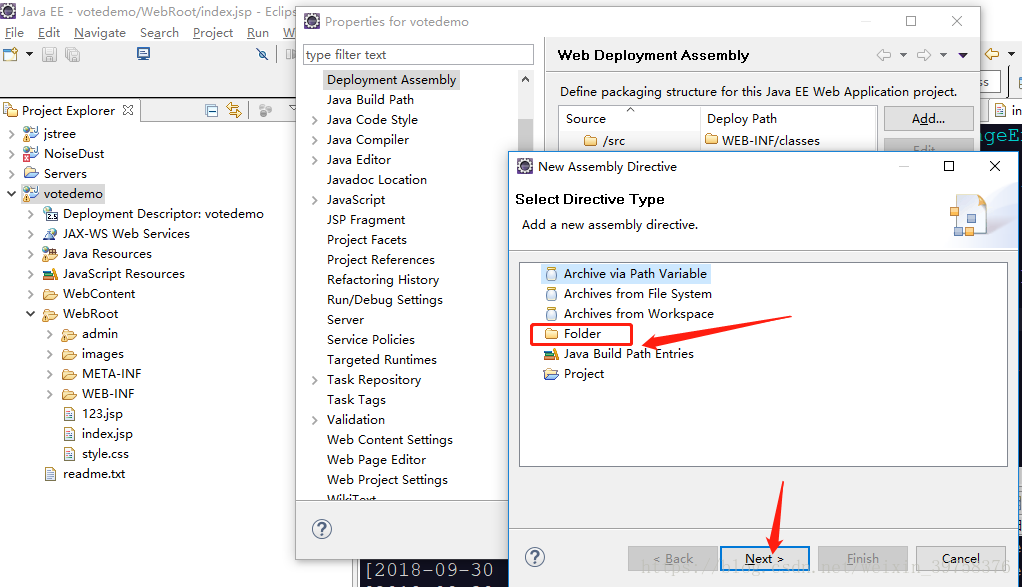Click the Deploy Path column header

[x=787, y=119]
